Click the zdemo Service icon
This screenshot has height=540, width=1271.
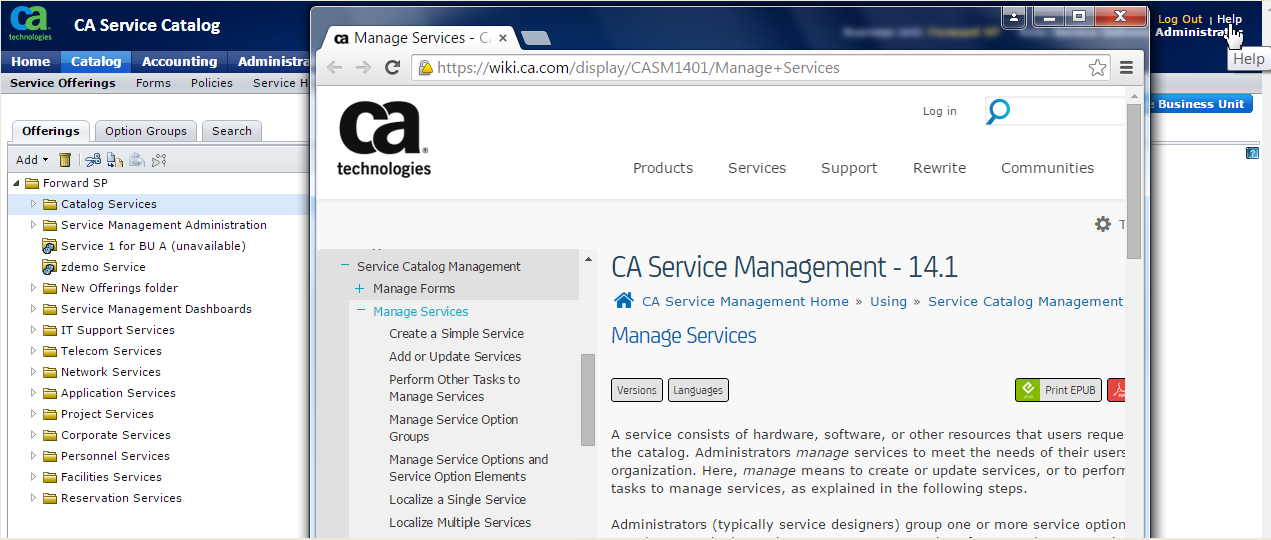coord(49,267)
